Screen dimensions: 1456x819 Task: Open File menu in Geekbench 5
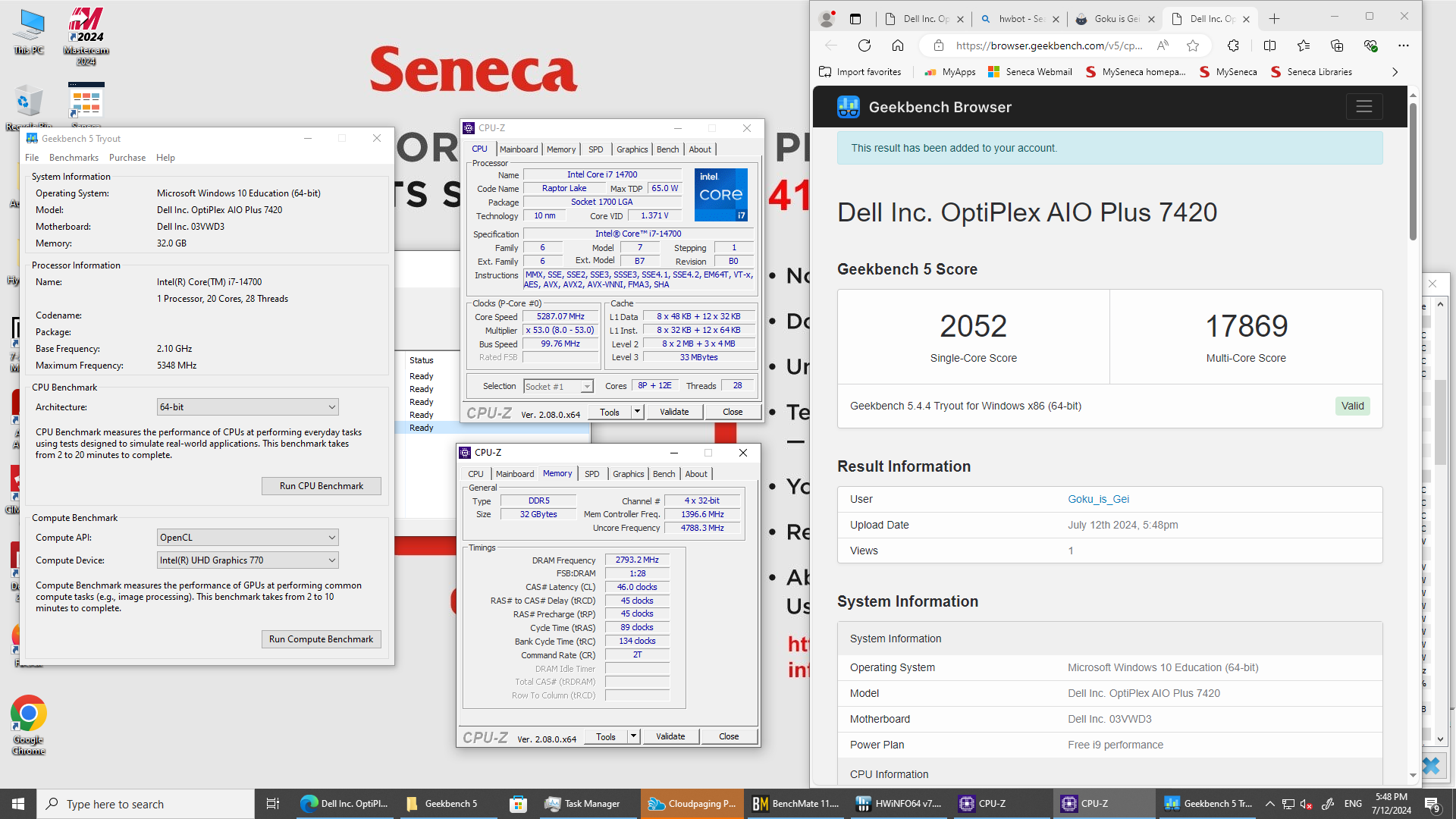pyautogui.click(x=32, y=158)
